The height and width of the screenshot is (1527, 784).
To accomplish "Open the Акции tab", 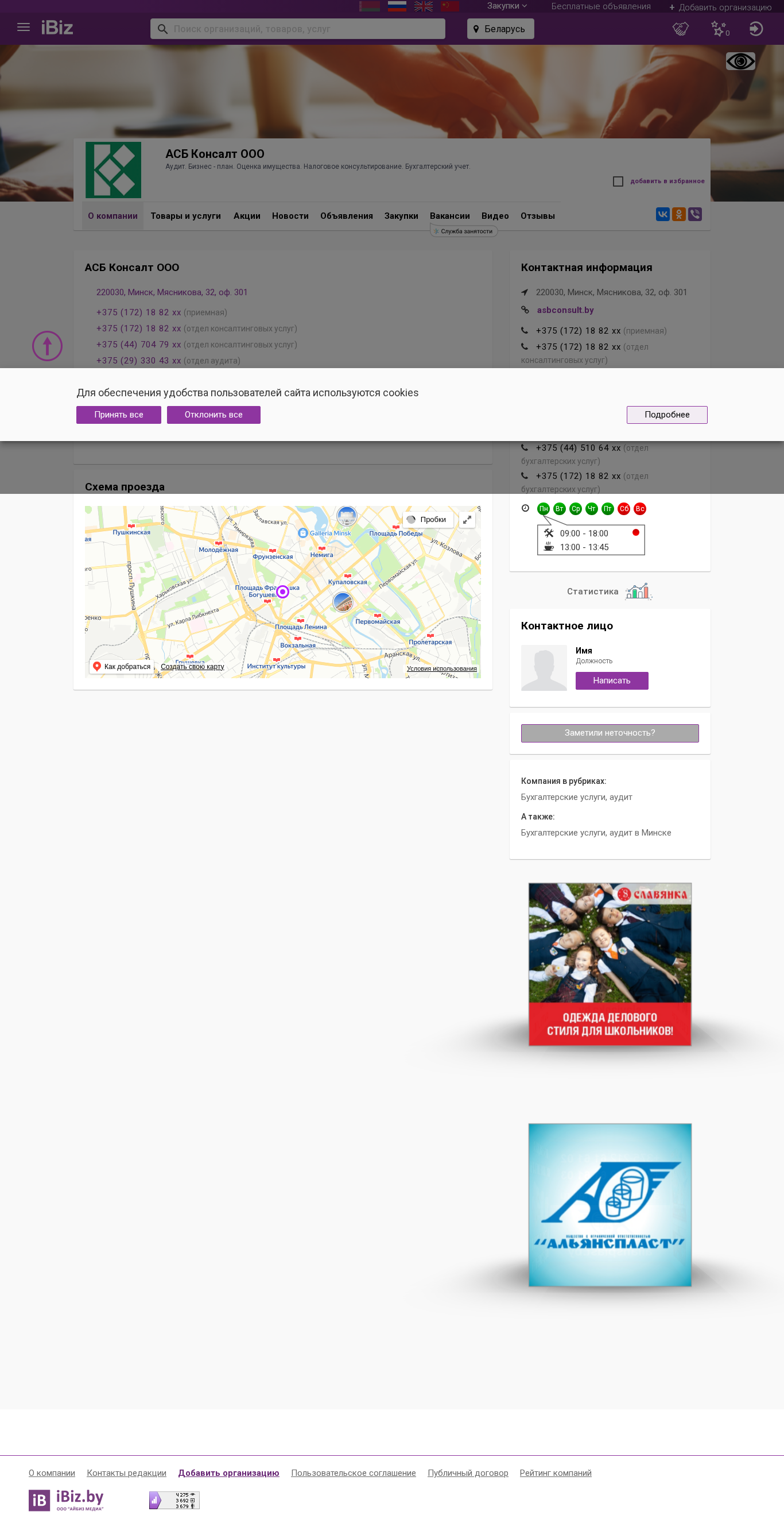I will 247,216.
